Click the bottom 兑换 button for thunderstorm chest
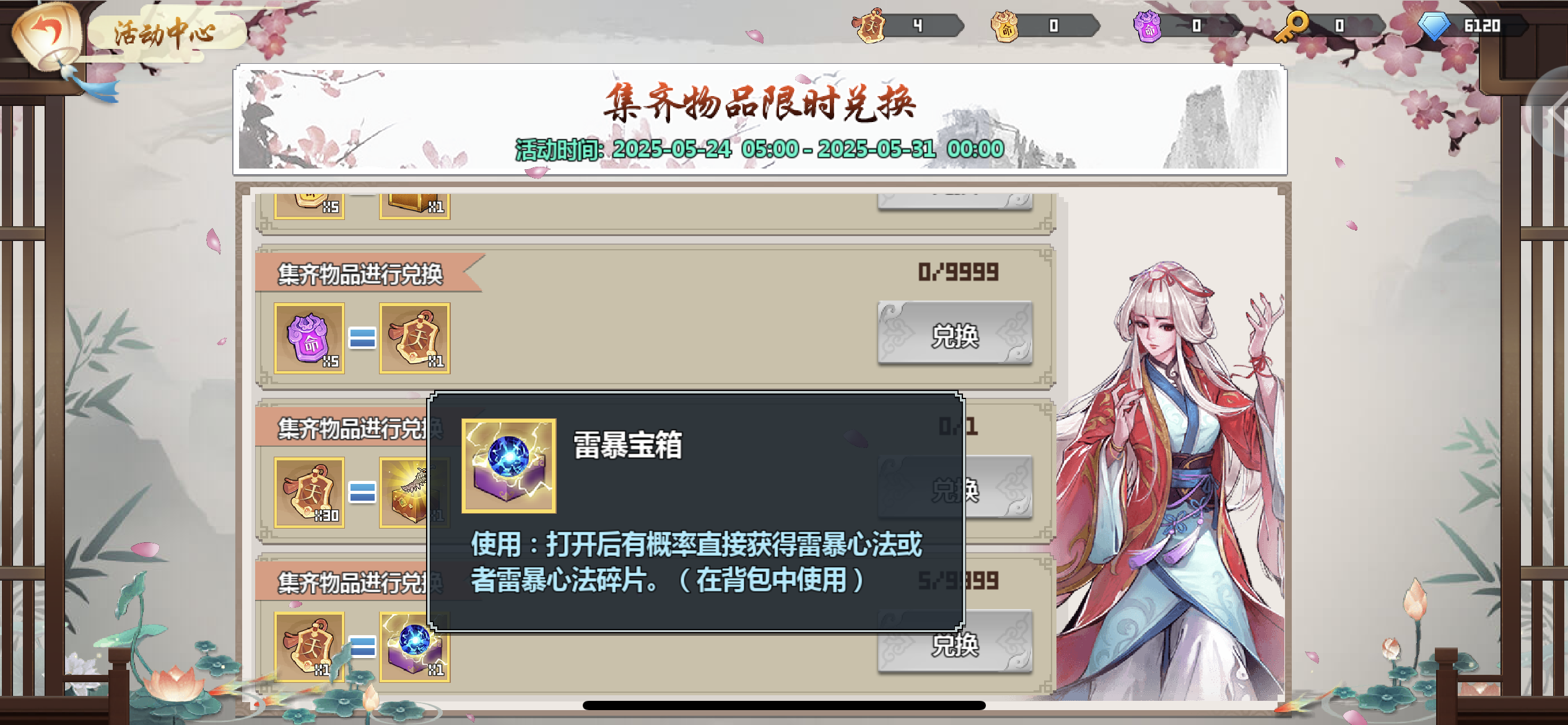This screenshot has width=1568, height=725. pos(955,644)
